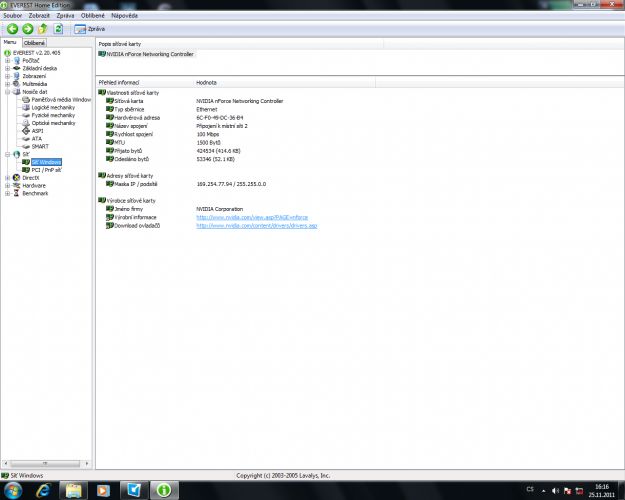Open the Zpráva report toolbar button
Viewport: 625px width, 500px height.
(x=90, y=29)
